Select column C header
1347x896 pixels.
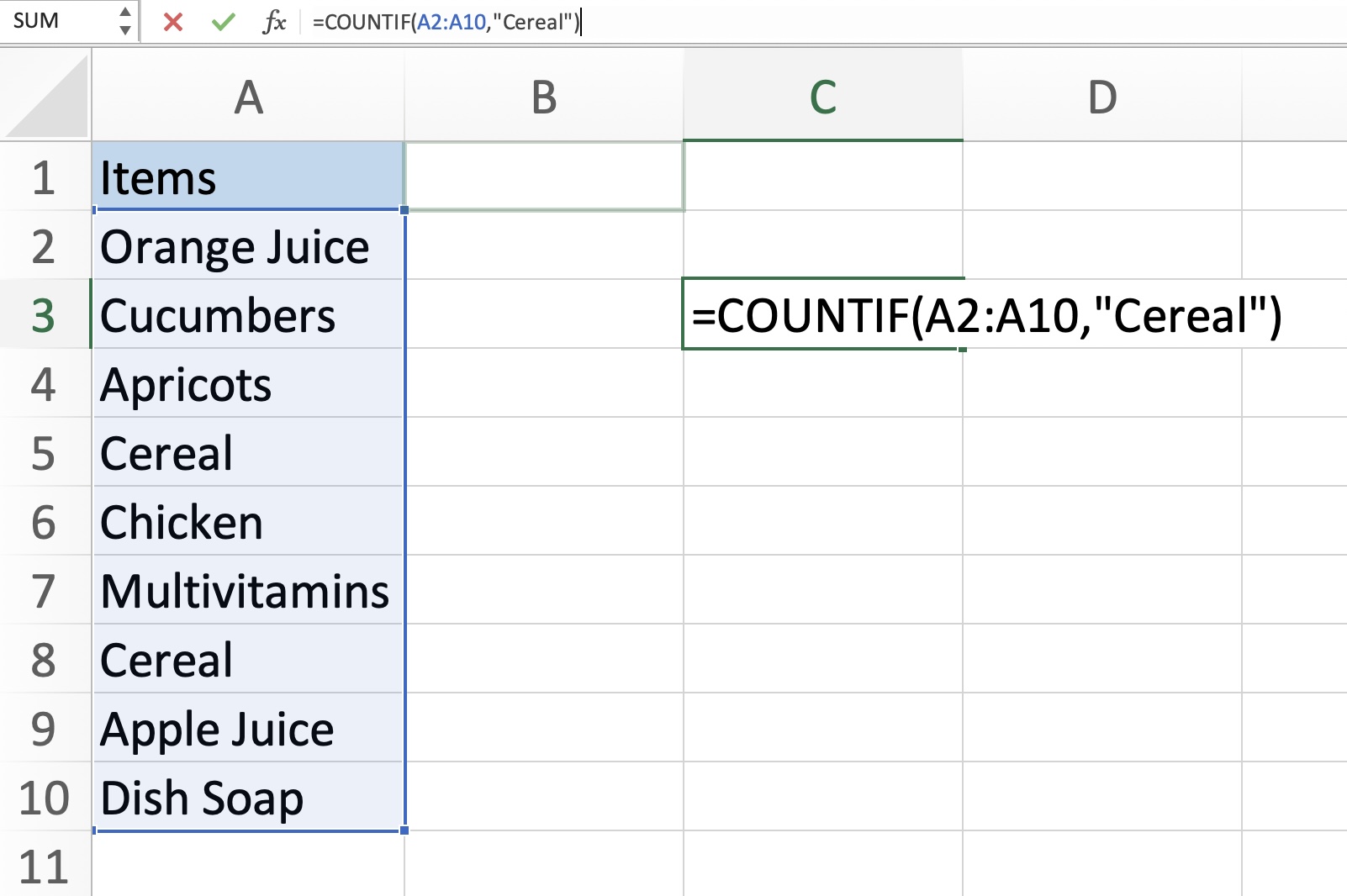(x=823, y=96)
